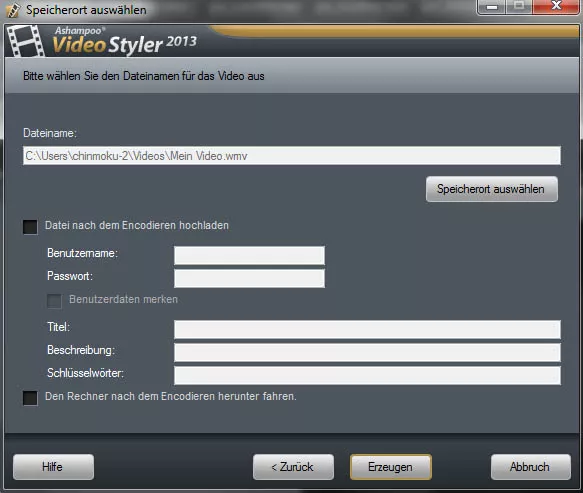Open the Speicherort auswählen file browser button

[492, 189]
